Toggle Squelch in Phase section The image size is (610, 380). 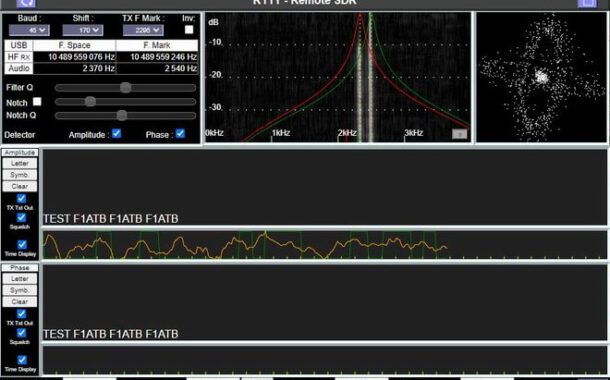(21, 333)
